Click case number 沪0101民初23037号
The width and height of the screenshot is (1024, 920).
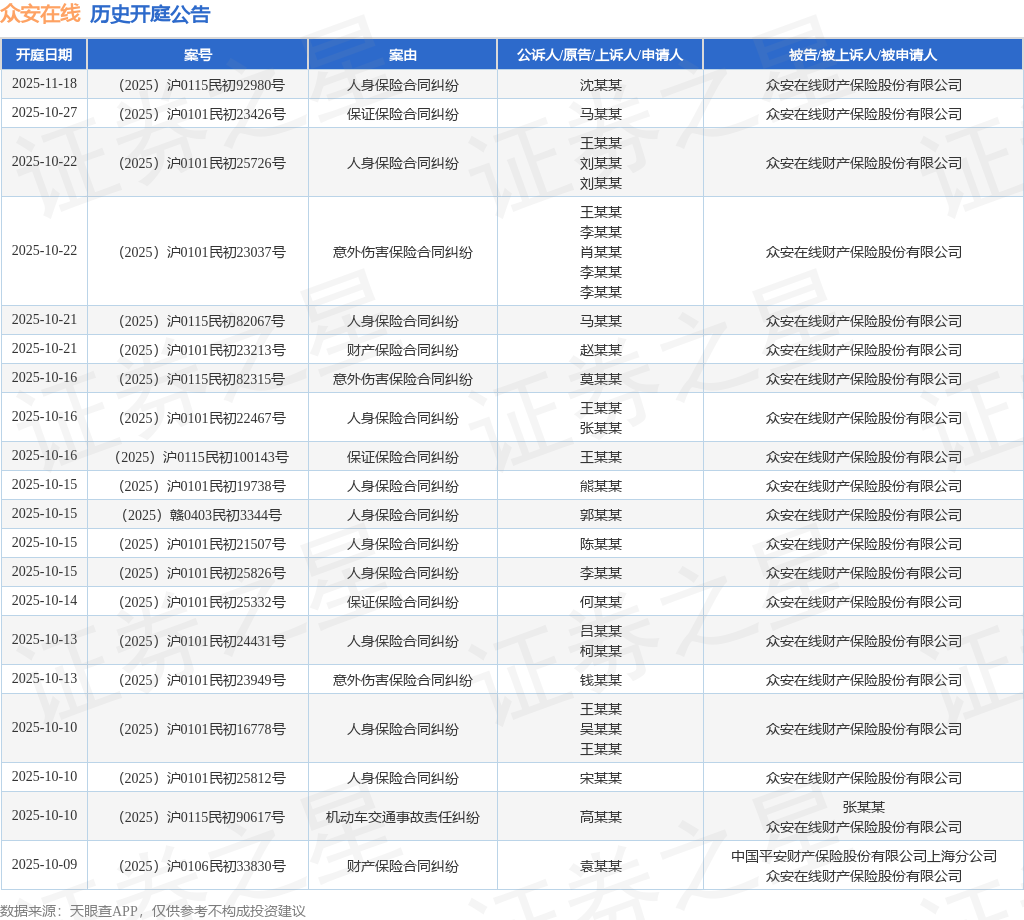pyautogui.click(x=202, y=251)
